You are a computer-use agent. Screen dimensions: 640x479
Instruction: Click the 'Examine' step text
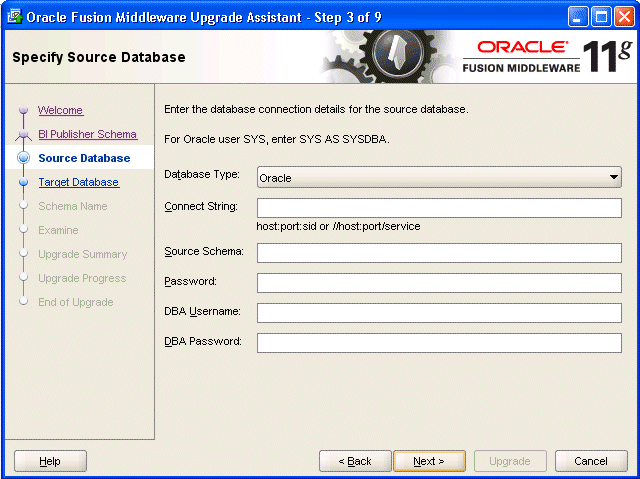[58, 230]
